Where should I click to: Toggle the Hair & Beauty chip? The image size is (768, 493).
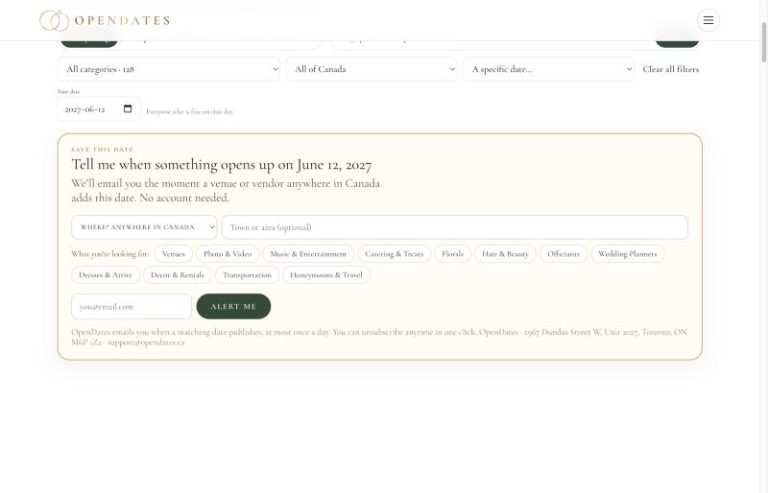pyautogui.click(x=505, y=254)
